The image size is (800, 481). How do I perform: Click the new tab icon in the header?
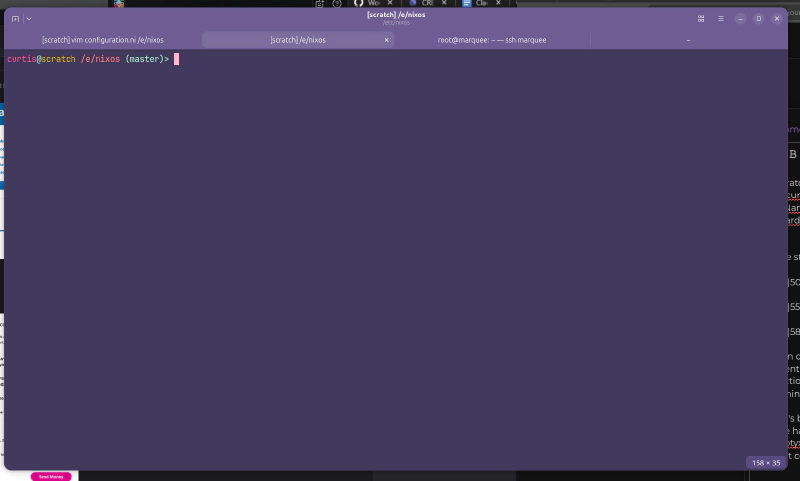pos(15,19)
